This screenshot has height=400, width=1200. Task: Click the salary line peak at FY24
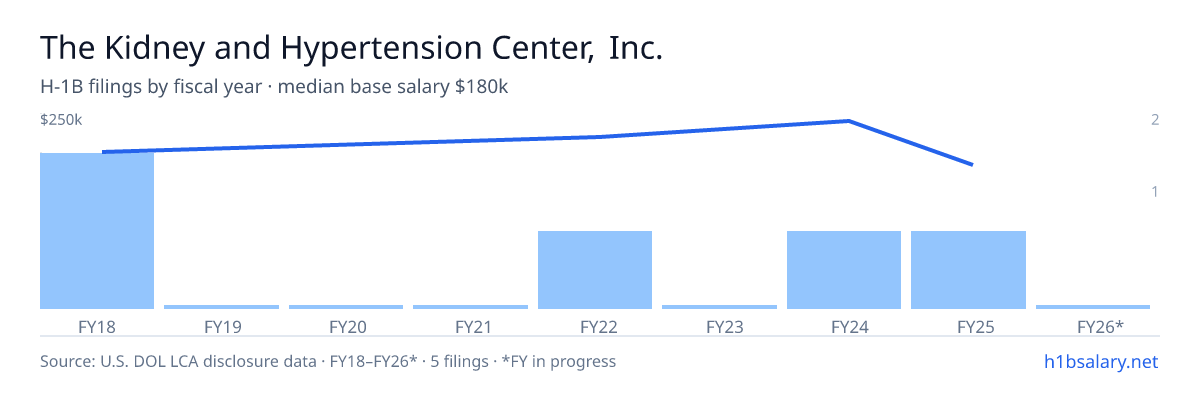(848, 121)
